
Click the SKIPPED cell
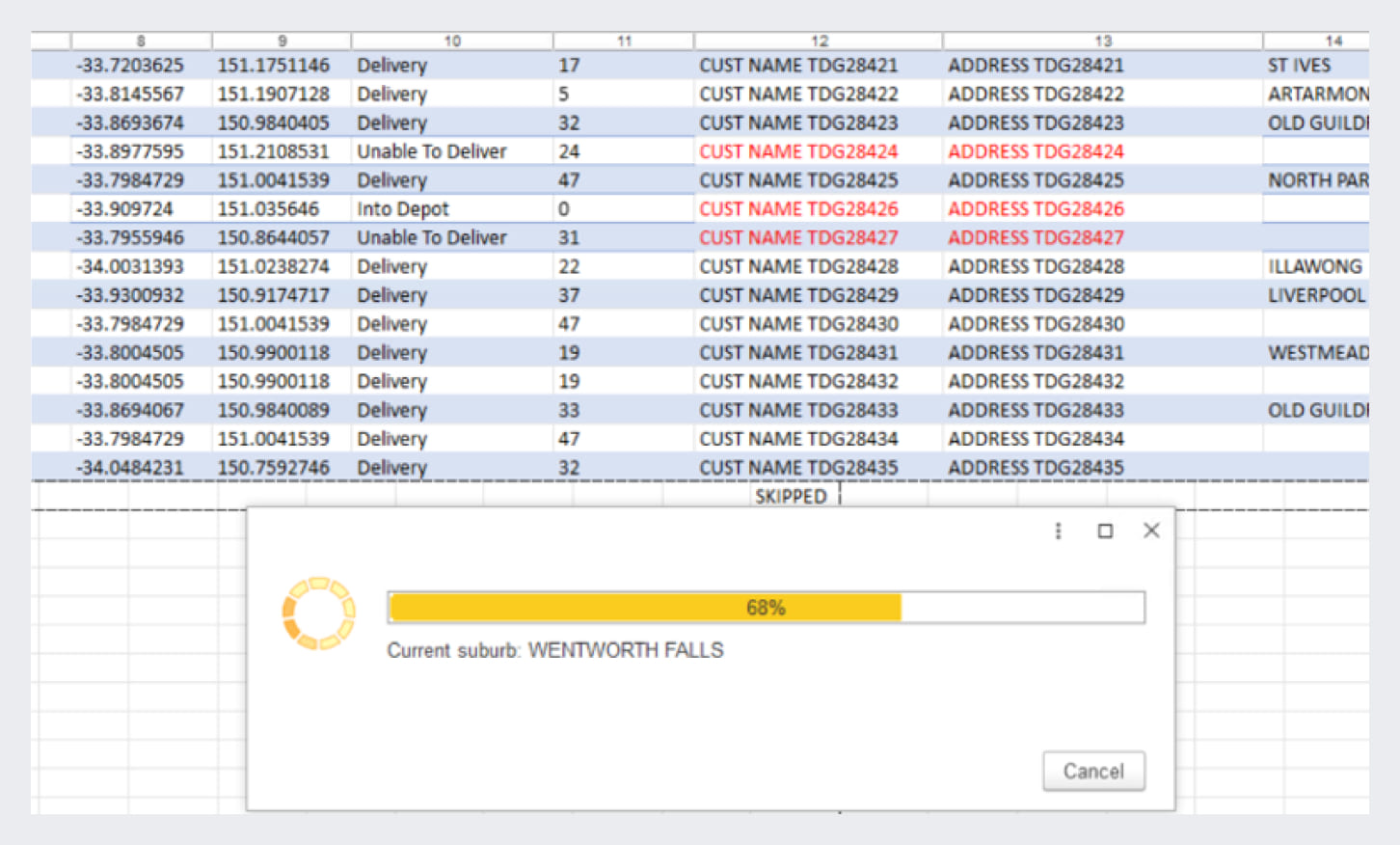(791, 496)
